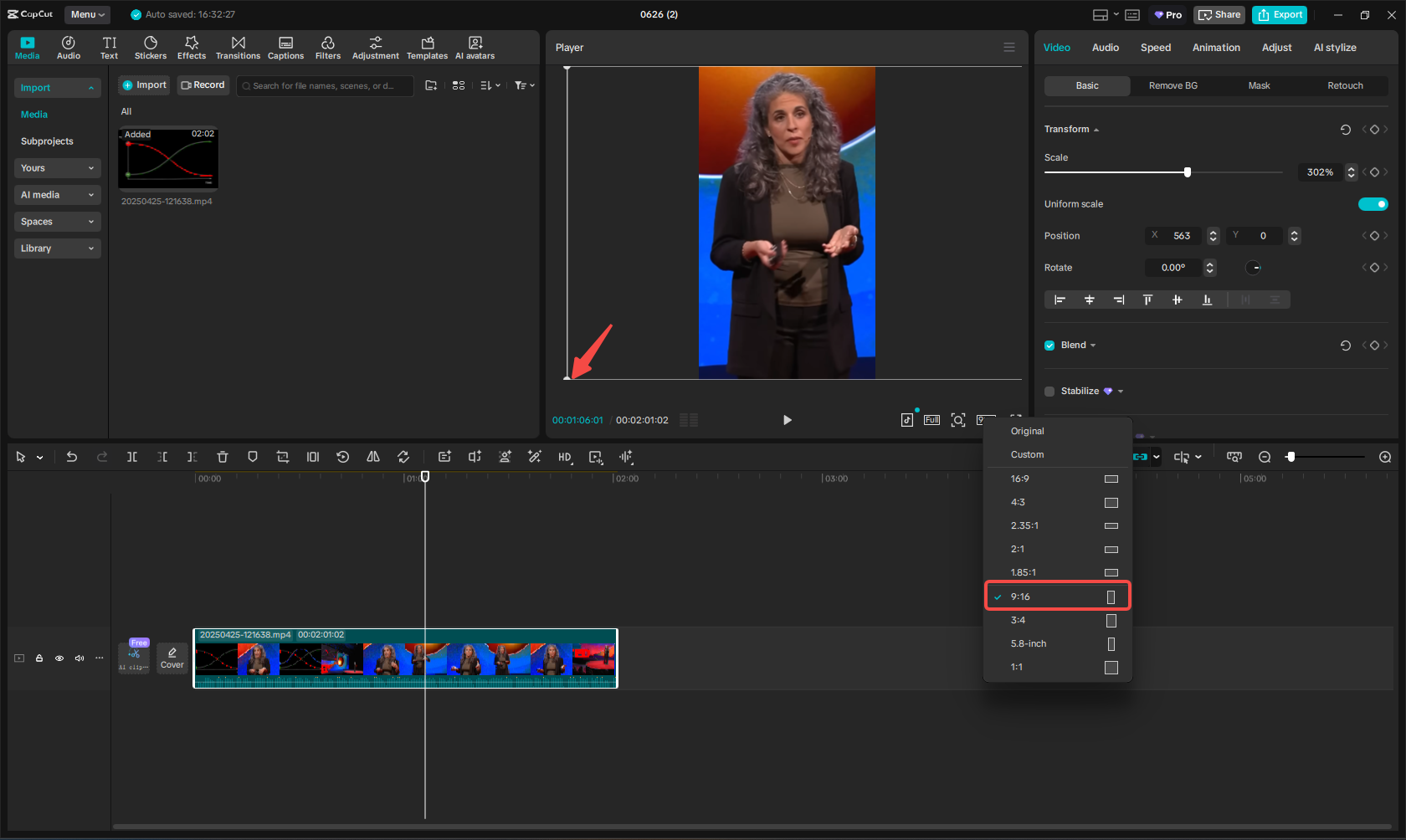Open the Captions panel
The height and width of the screenshot is (840, 1406).
point(285,48)
